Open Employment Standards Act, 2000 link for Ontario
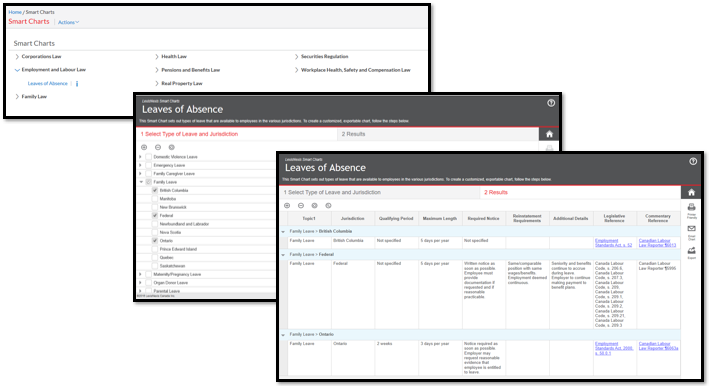711x386 pixels. click(x=614, y=348)
